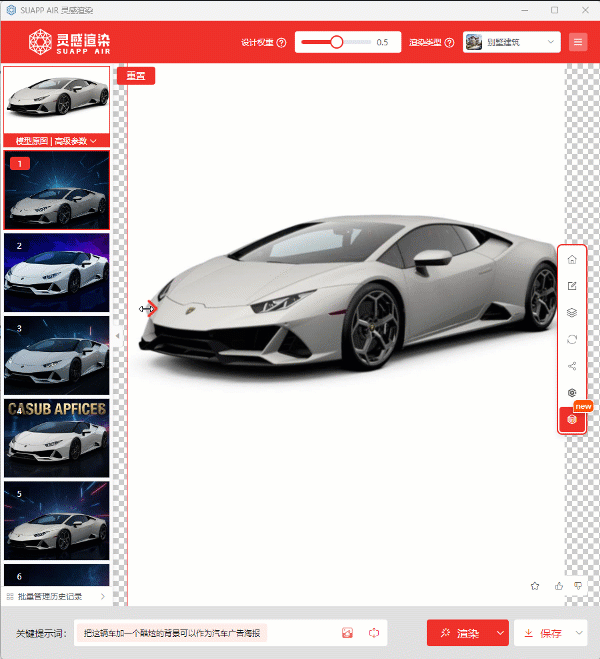This screenshot has width=600, height=659.
Task: Open the hamburger menu in red header
Action: pos(578,42)
